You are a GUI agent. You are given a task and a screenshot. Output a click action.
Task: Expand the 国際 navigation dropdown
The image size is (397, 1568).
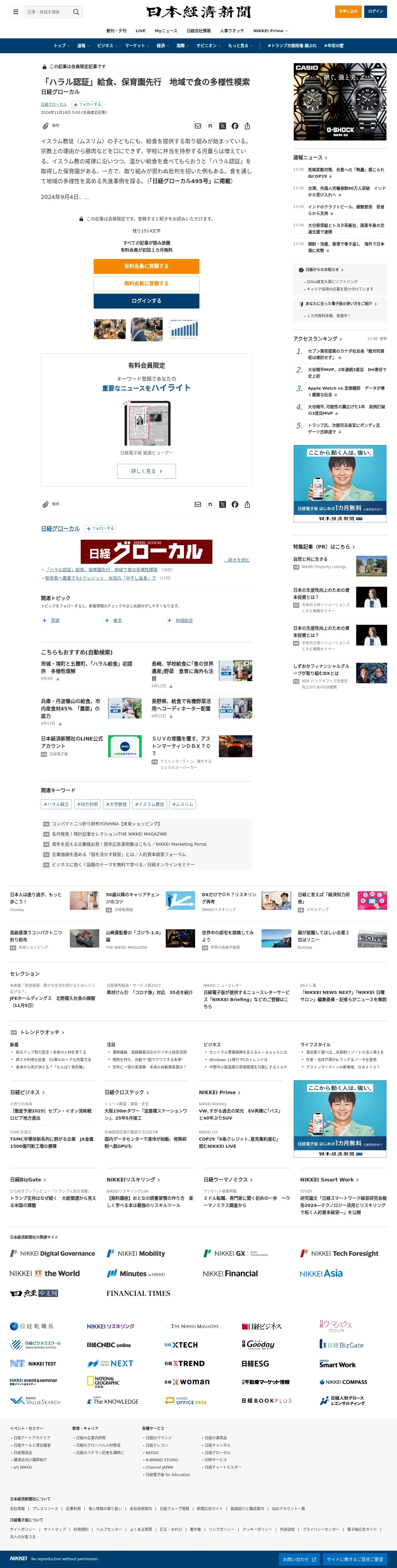pyautogui.click(x=182, y=46)
